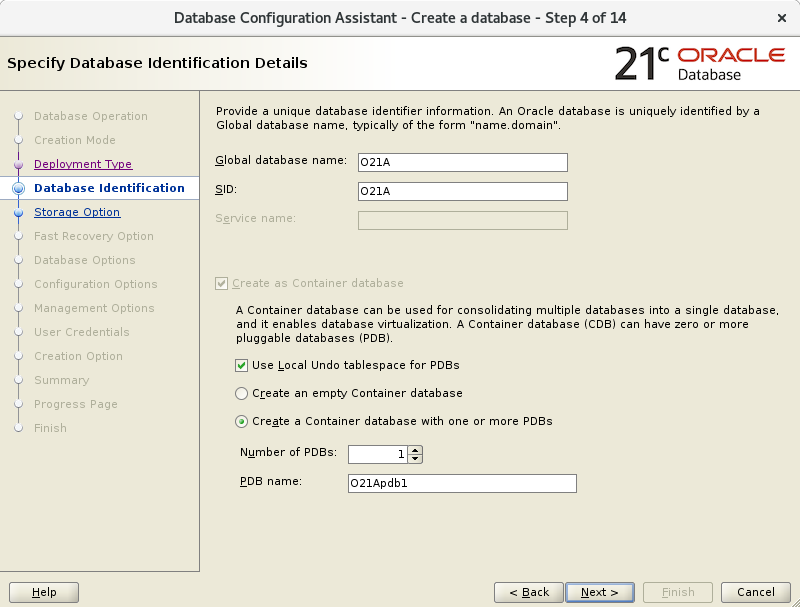The width and height of the screenshot is (800, 607).
Task: Select Create an empty Container database
Action: pyautogui.click(x=240, y=394)
